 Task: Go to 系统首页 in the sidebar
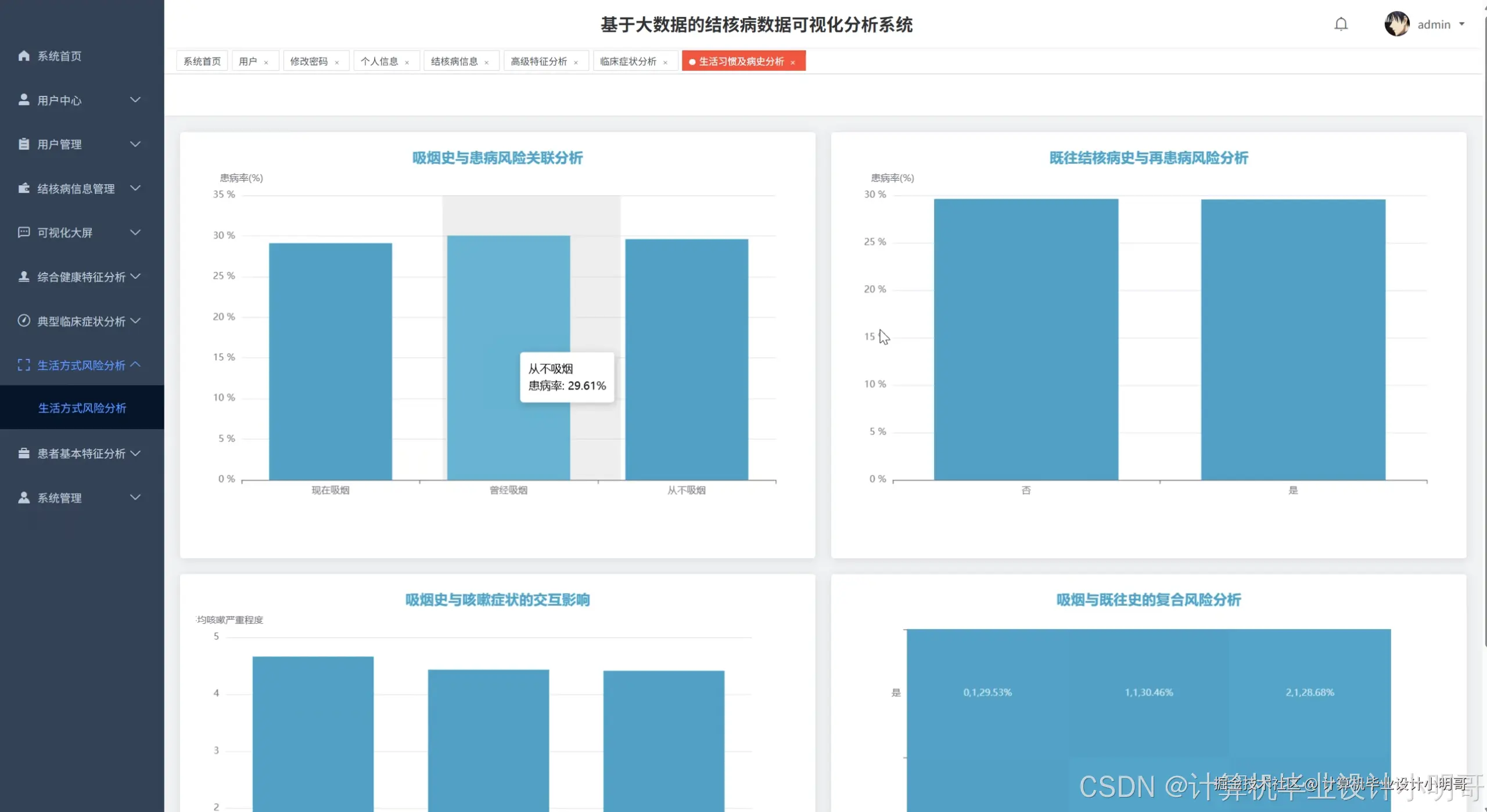[x=59, y=56]
